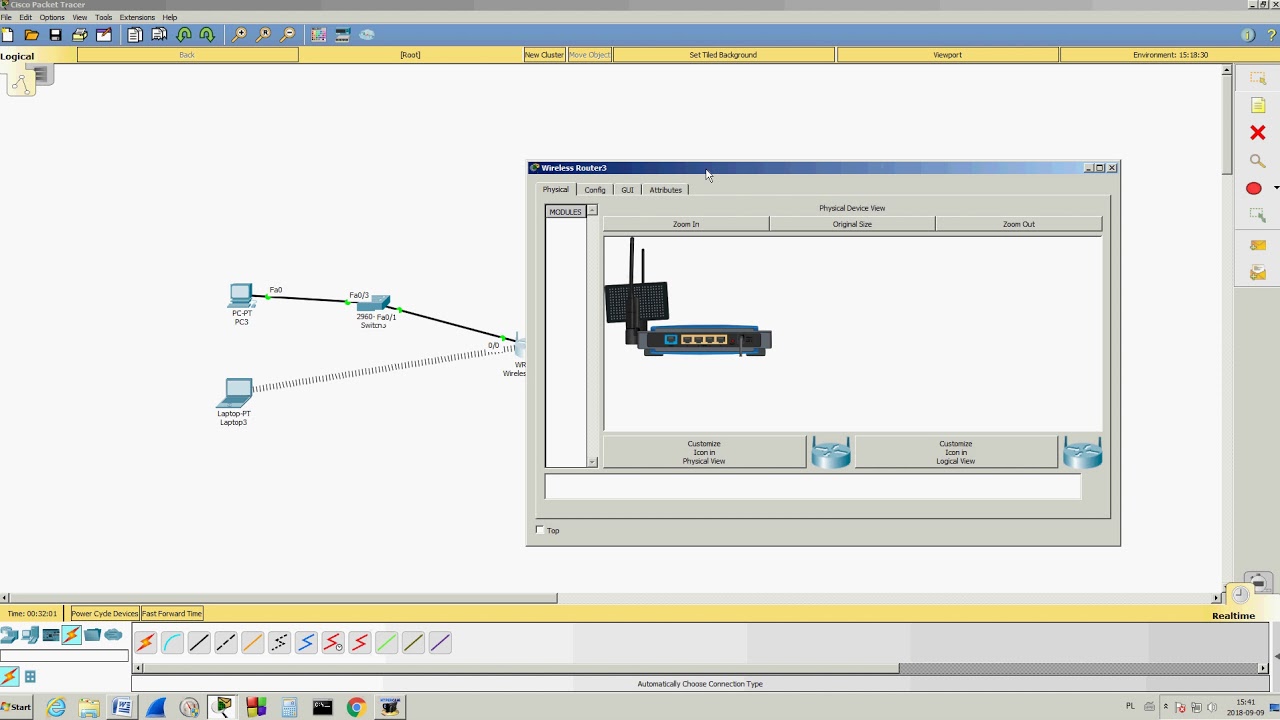Screen dimensions: 1280x720
Task: Zoom in with the plus magnifier
Action: [240, 35]
